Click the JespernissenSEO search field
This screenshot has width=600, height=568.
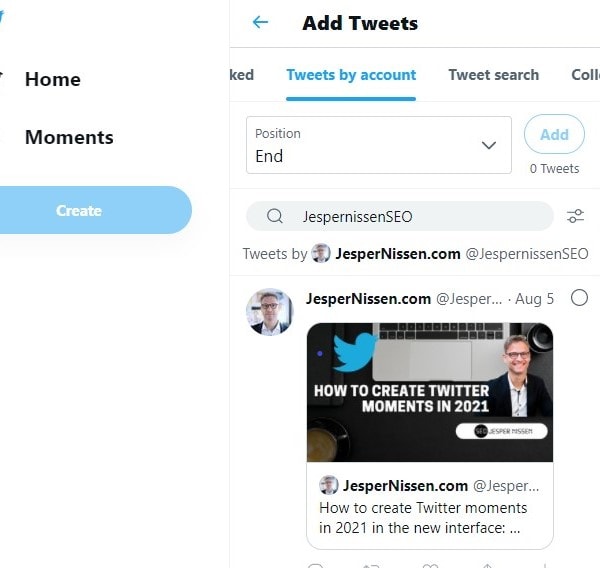[400, 216]
